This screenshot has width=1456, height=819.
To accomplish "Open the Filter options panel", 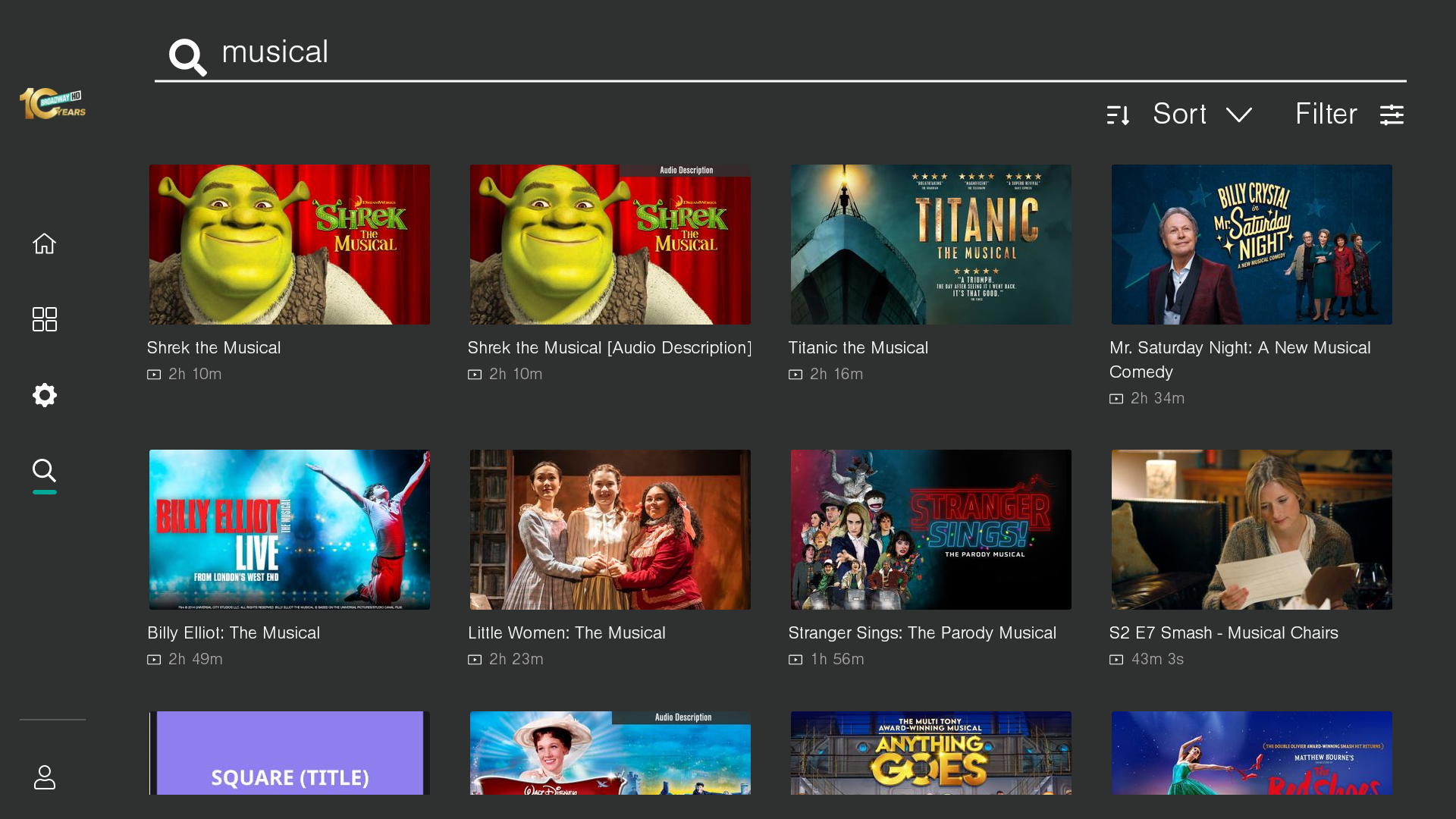I will tap(1326, 114).
